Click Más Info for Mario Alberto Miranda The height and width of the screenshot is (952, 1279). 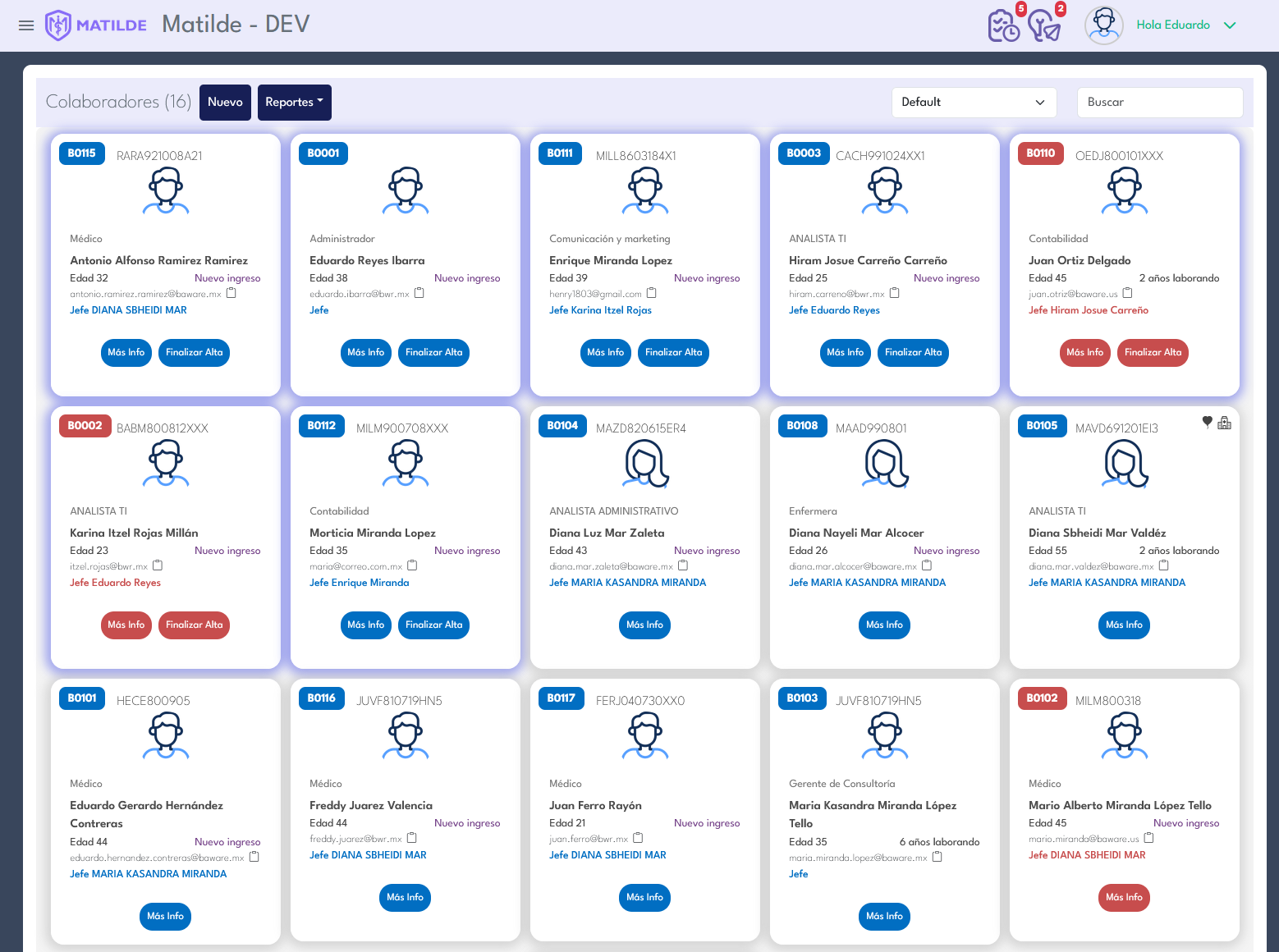(1124, 898)
